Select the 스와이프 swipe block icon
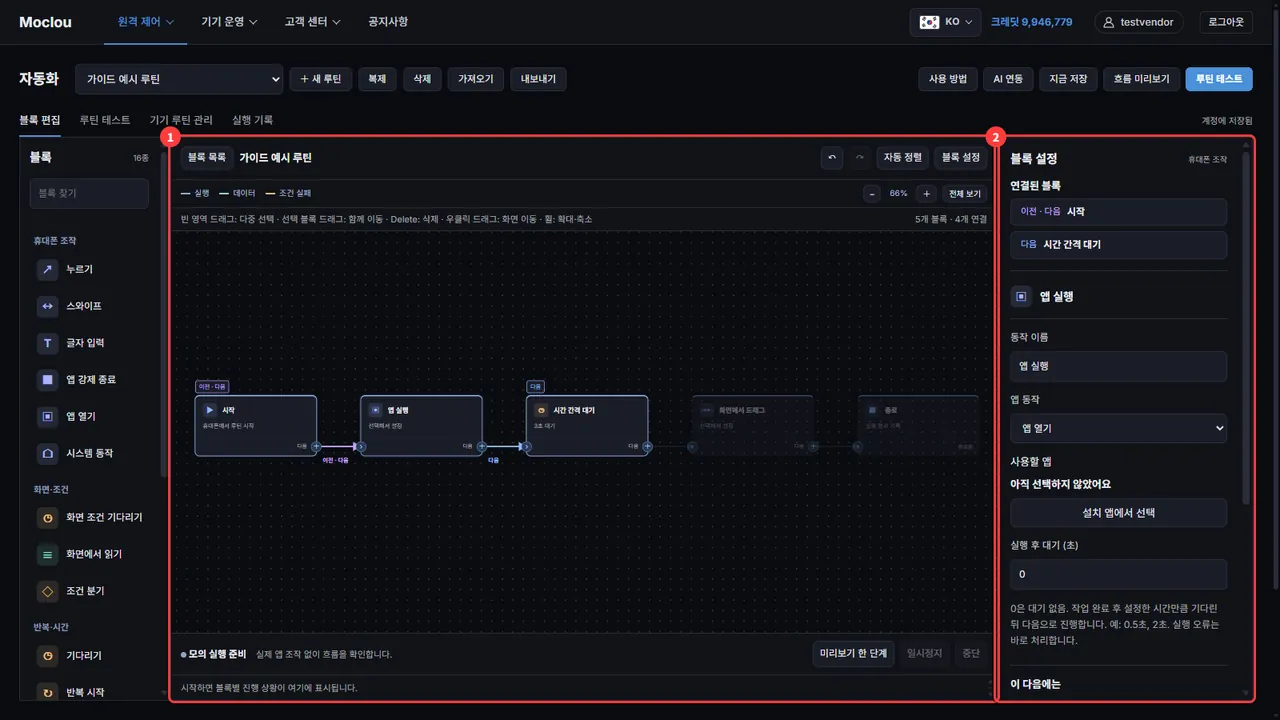The image size is (1280, 720). pyautogui.click(x=47, y=306)
